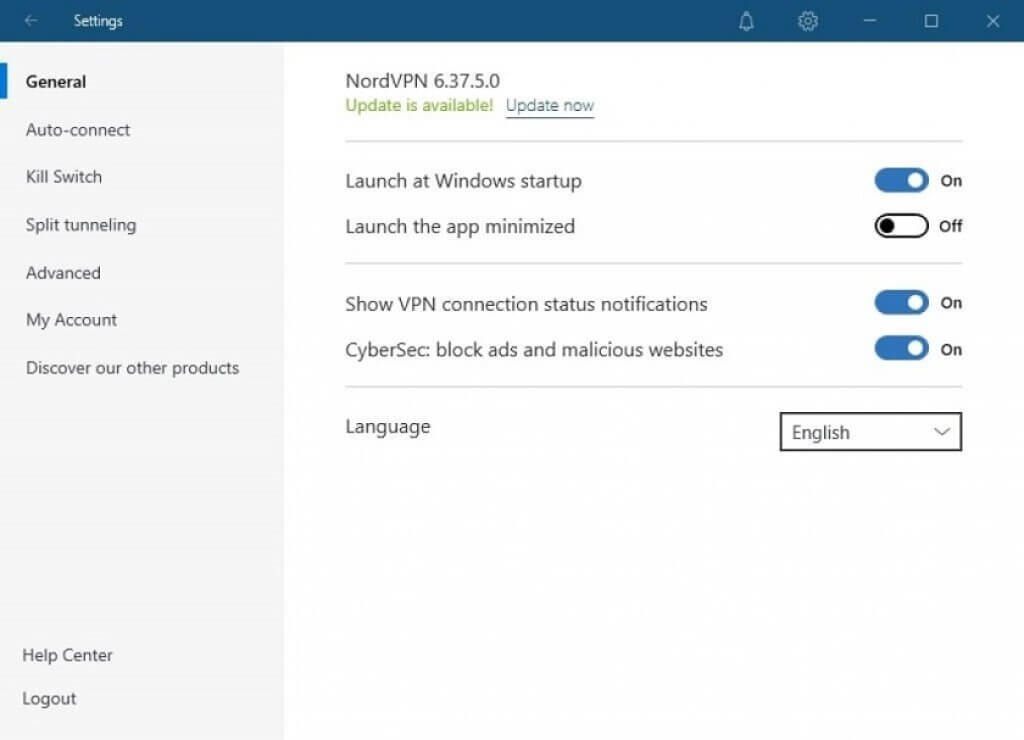Open Discover our other products
Viewport: 1024px width, 740px height.
point(133,368)
